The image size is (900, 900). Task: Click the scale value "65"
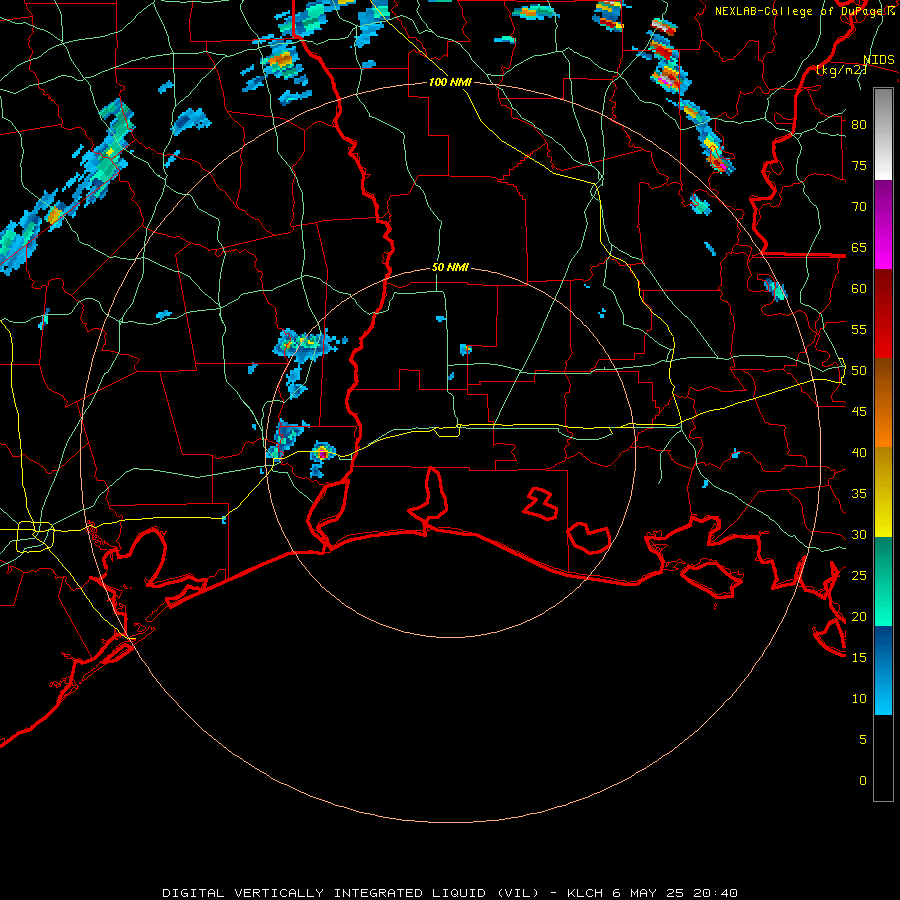[x=859, y=247]
